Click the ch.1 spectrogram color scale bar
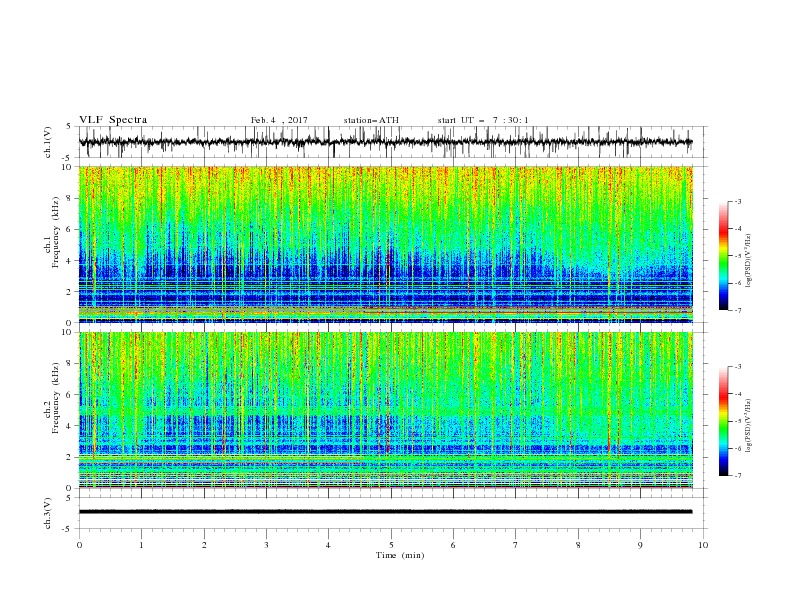This screenshot has height=612, width=792. [x=723, y=256]
